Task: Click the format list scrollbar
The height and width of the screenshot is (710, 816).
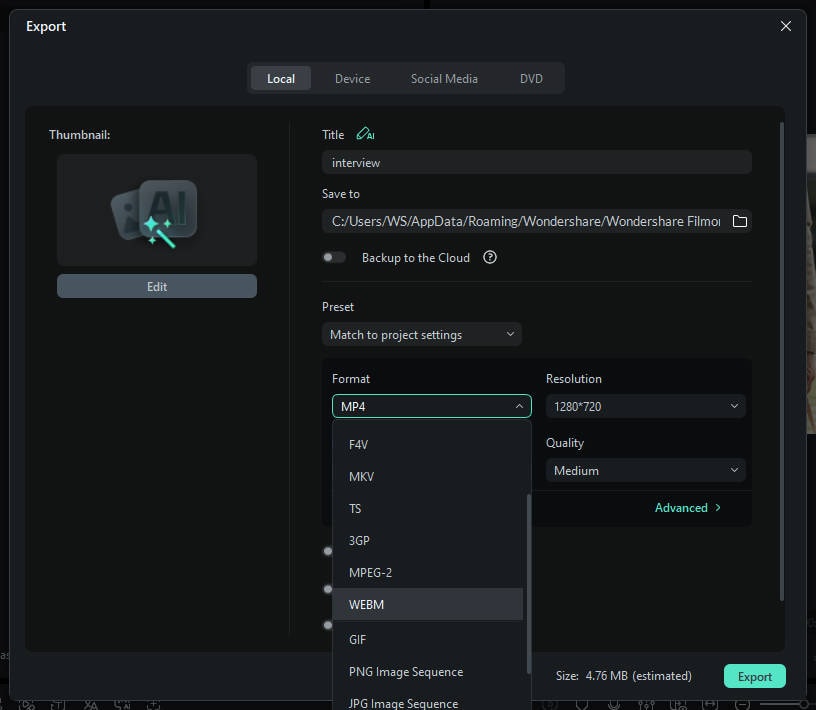Action: click(x=529, y=584)
